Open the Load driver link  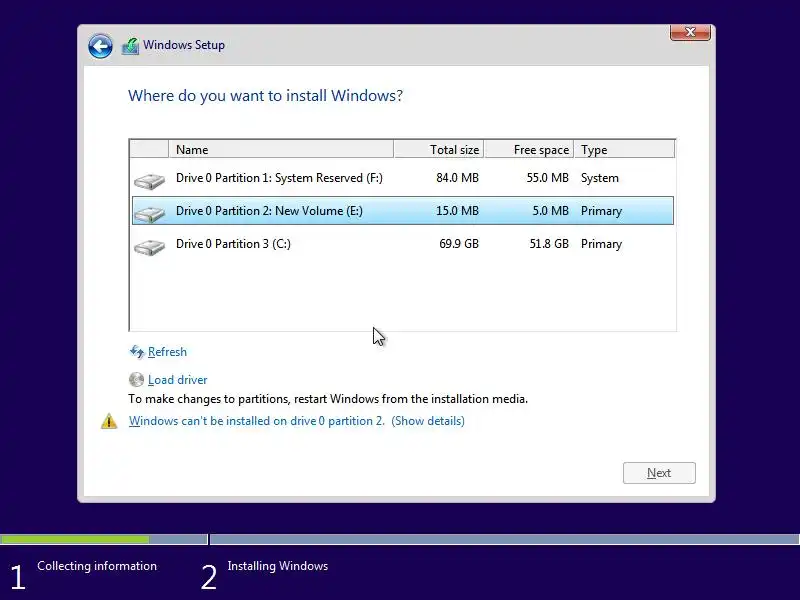pyautogui.click(x=178, y=380)
